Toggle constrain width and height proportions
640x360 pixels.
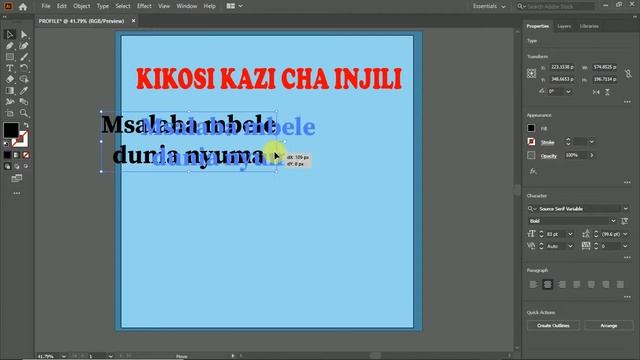[x=628, y=73]
